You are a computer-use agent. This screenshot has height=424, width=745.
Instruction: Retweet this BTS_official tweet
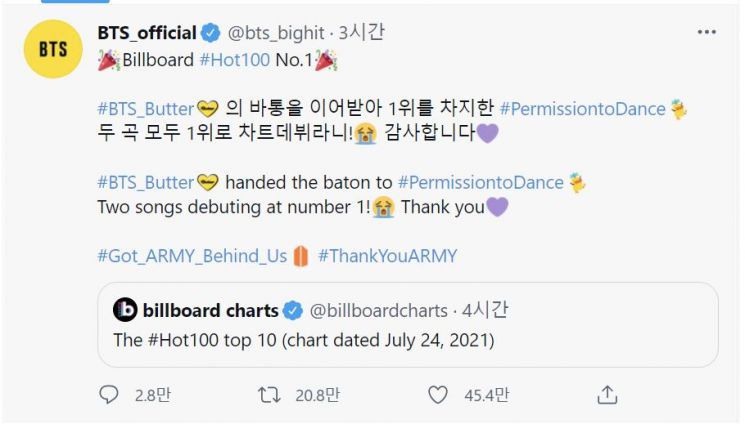pos(270,395)
